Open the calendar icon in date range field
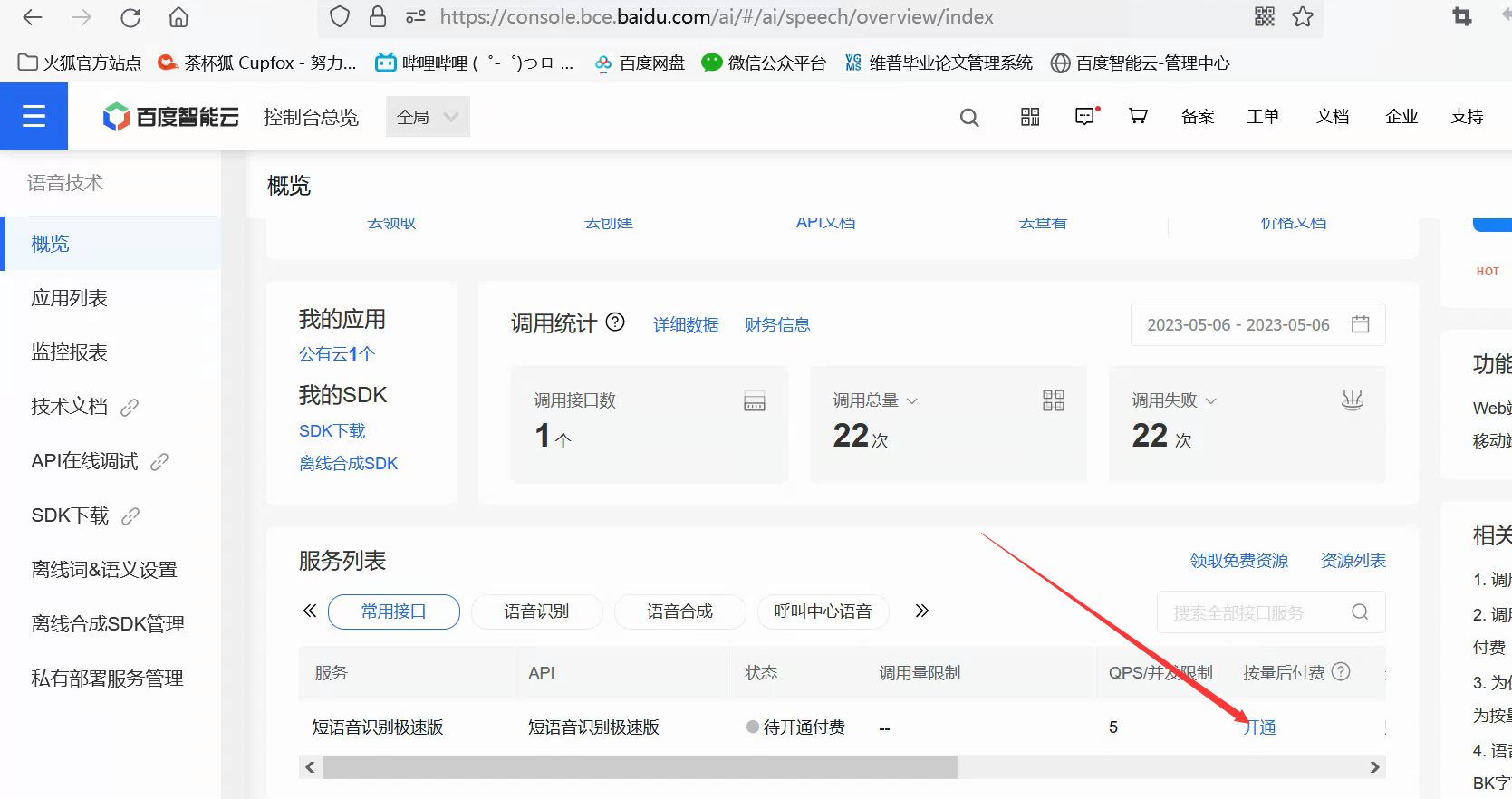Image resolution: width=1512 pixels, height=799 pixels. click(1360, 324)
